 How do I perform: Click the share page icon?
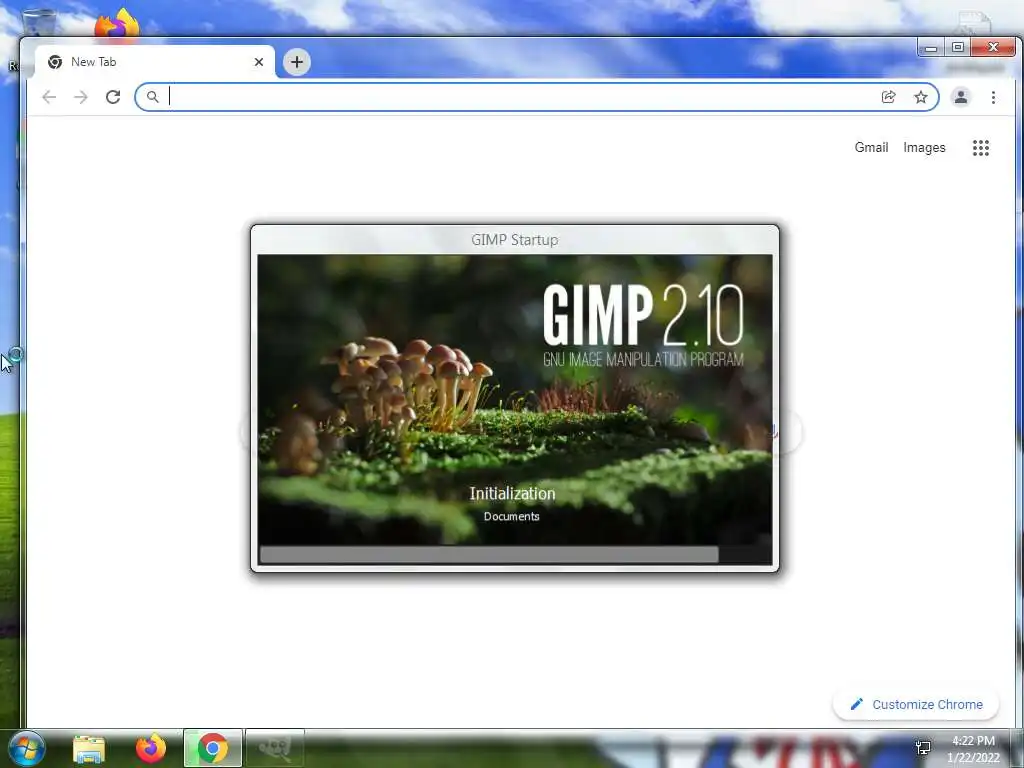[888, 97]
